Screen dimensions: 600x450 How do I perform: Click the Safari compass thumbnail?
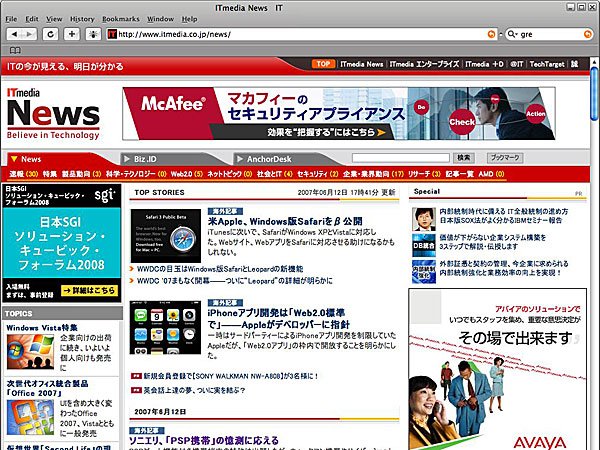(166, 236)
